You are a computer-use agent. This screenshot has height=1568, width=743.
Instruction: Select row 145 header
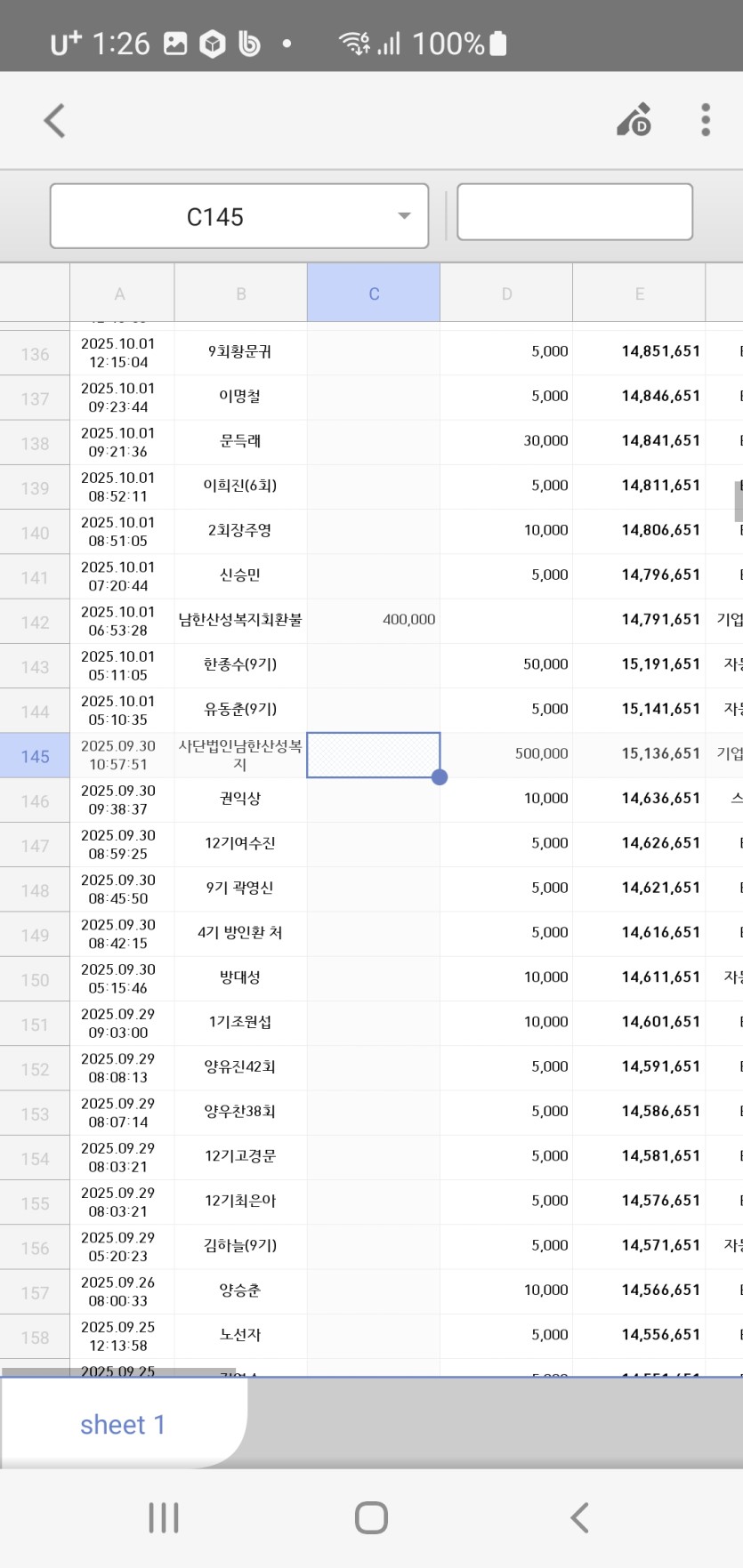point(35,756)
